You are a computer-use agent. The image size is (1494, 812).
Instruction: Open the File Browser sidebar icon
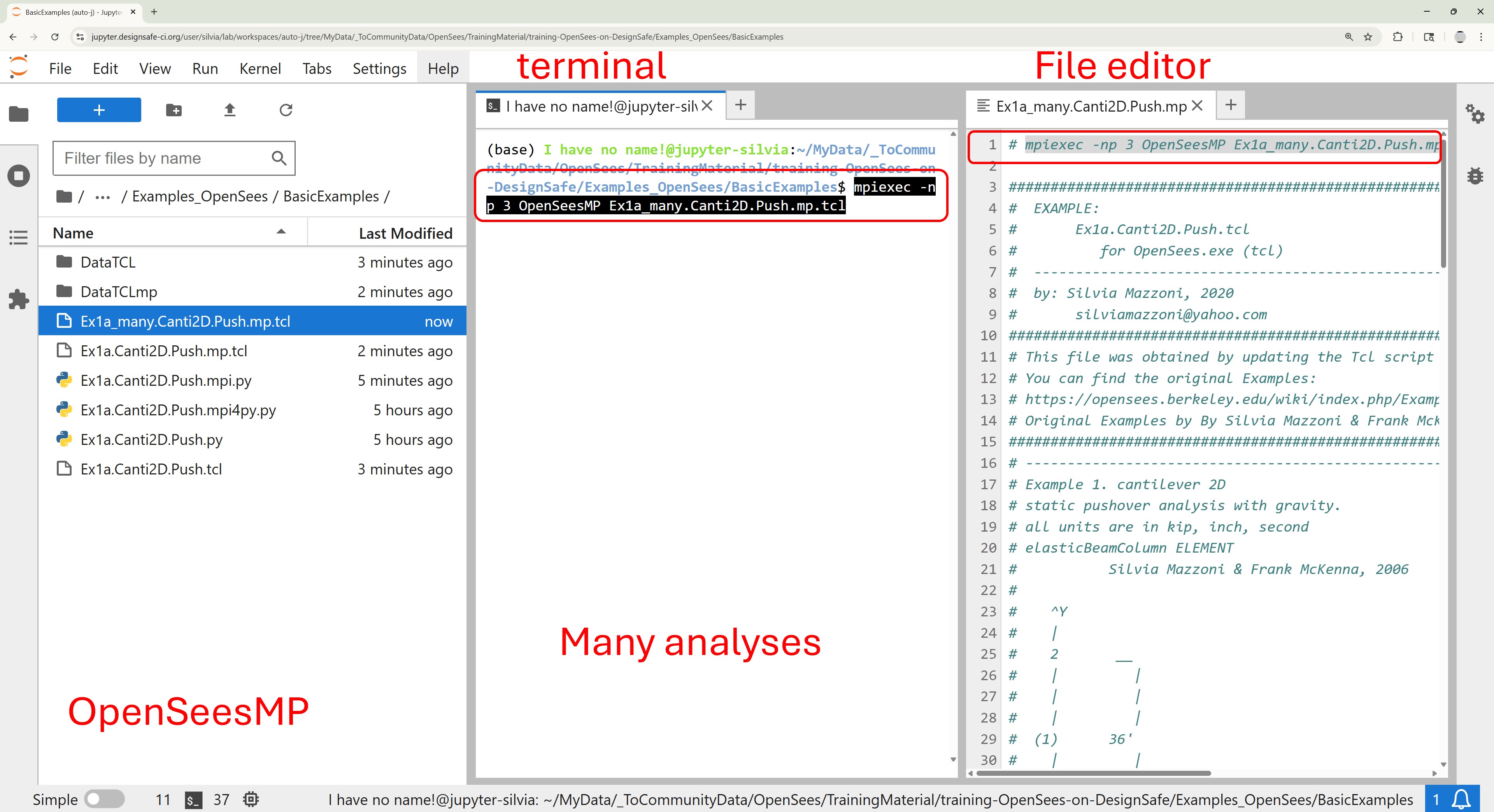point(19,114)
